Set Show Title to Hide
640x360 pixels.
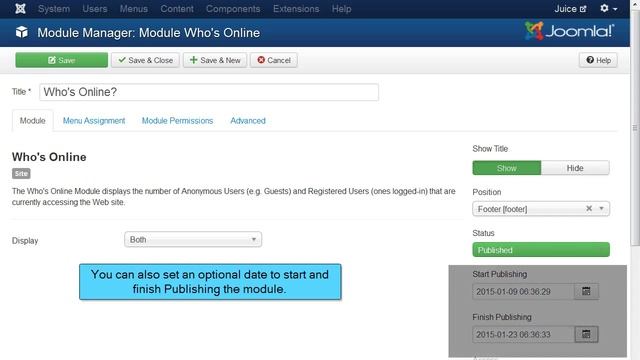pos(575,168)
